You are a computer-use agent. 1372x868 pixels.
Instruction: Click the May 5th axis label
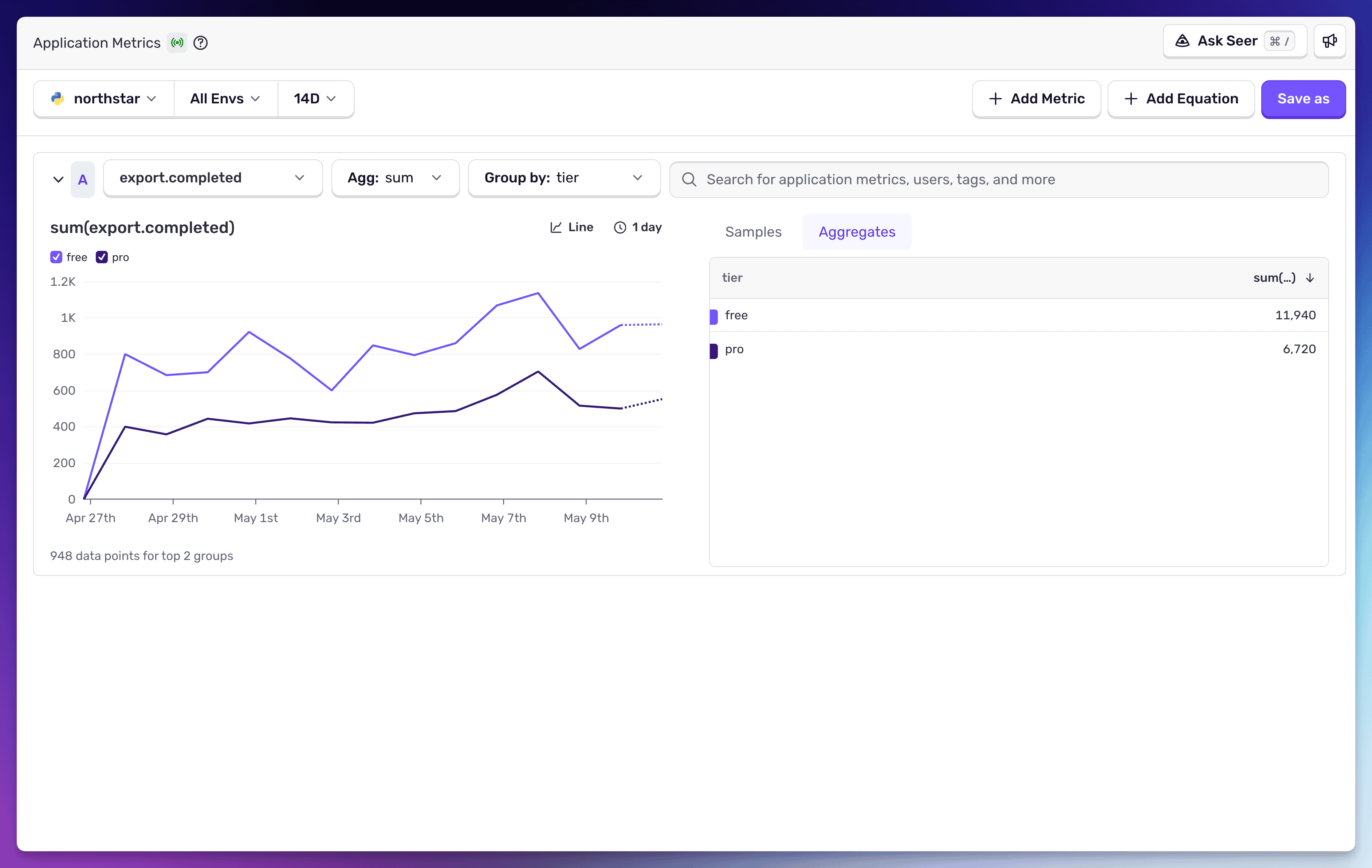coord(421,518)
